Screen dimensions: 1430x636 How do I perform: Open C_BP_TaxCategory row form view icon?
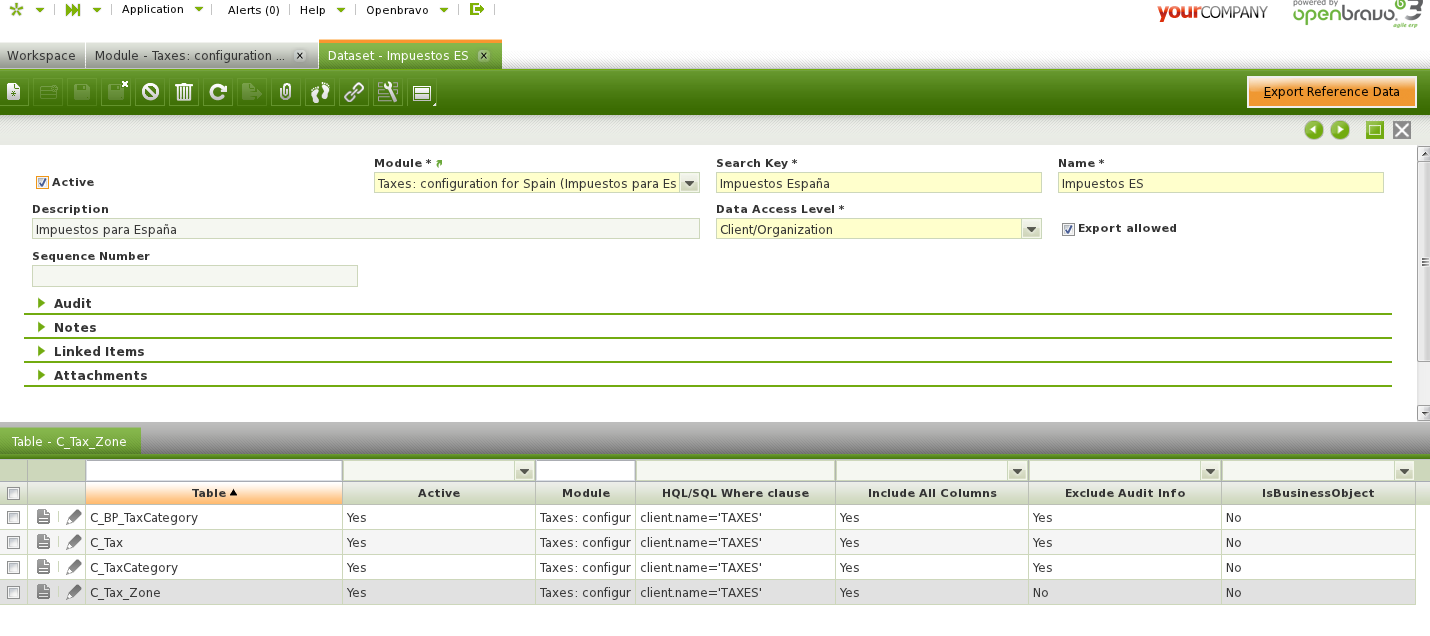point(43,518)
